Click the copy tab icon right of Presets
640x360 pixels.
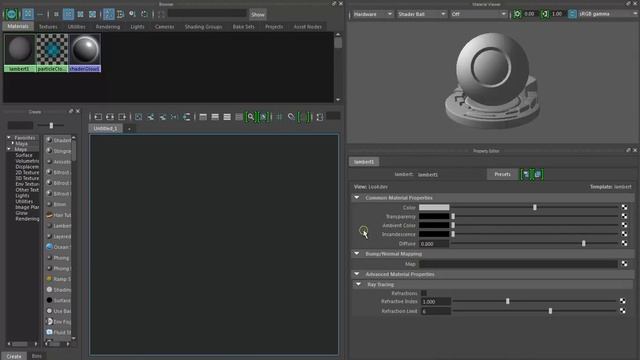[x=538, y=174]
